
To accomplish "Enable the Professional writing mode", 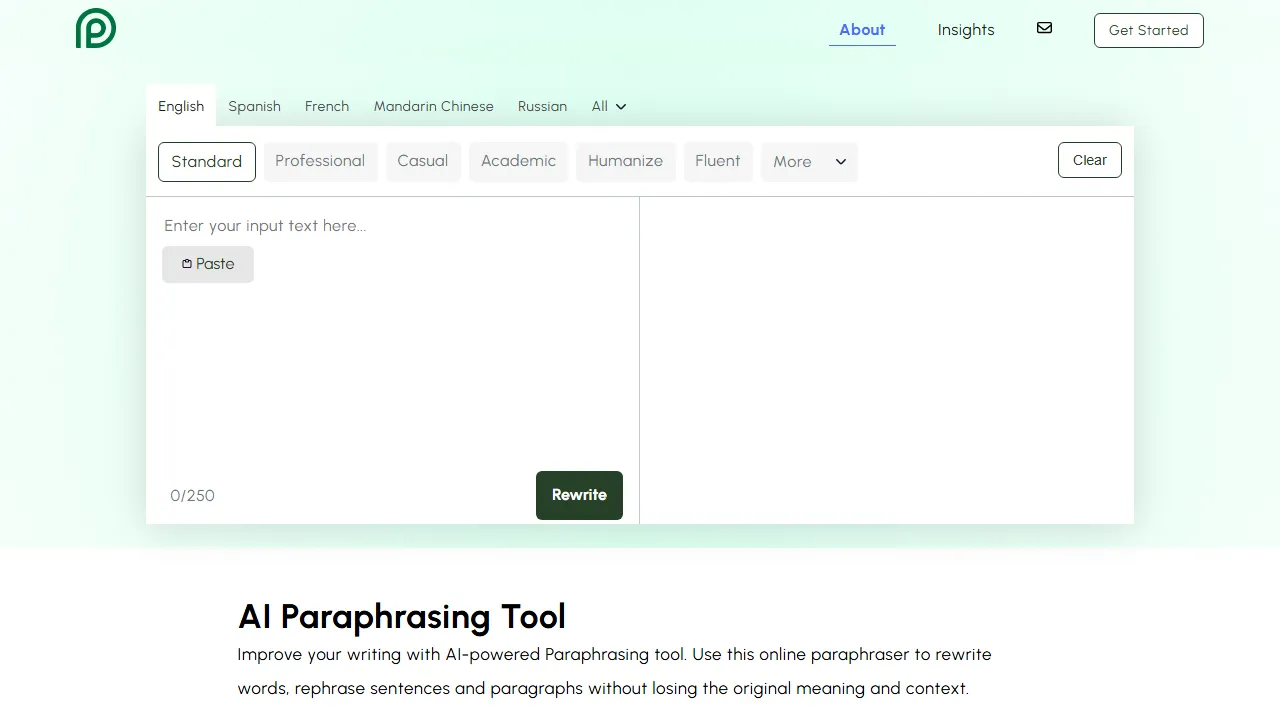I will (320, 161).
